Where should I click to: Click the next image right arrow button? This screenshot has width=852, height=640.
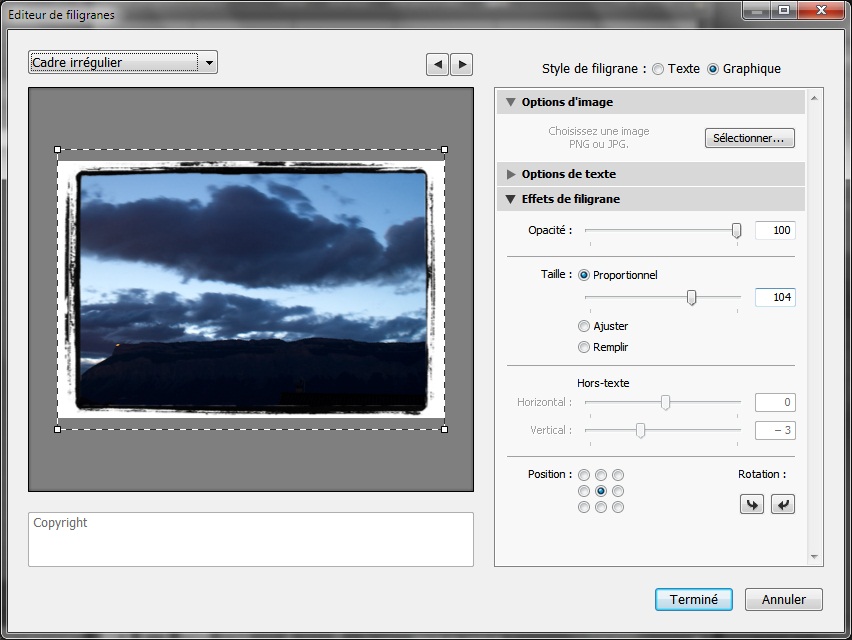[462, 65]
